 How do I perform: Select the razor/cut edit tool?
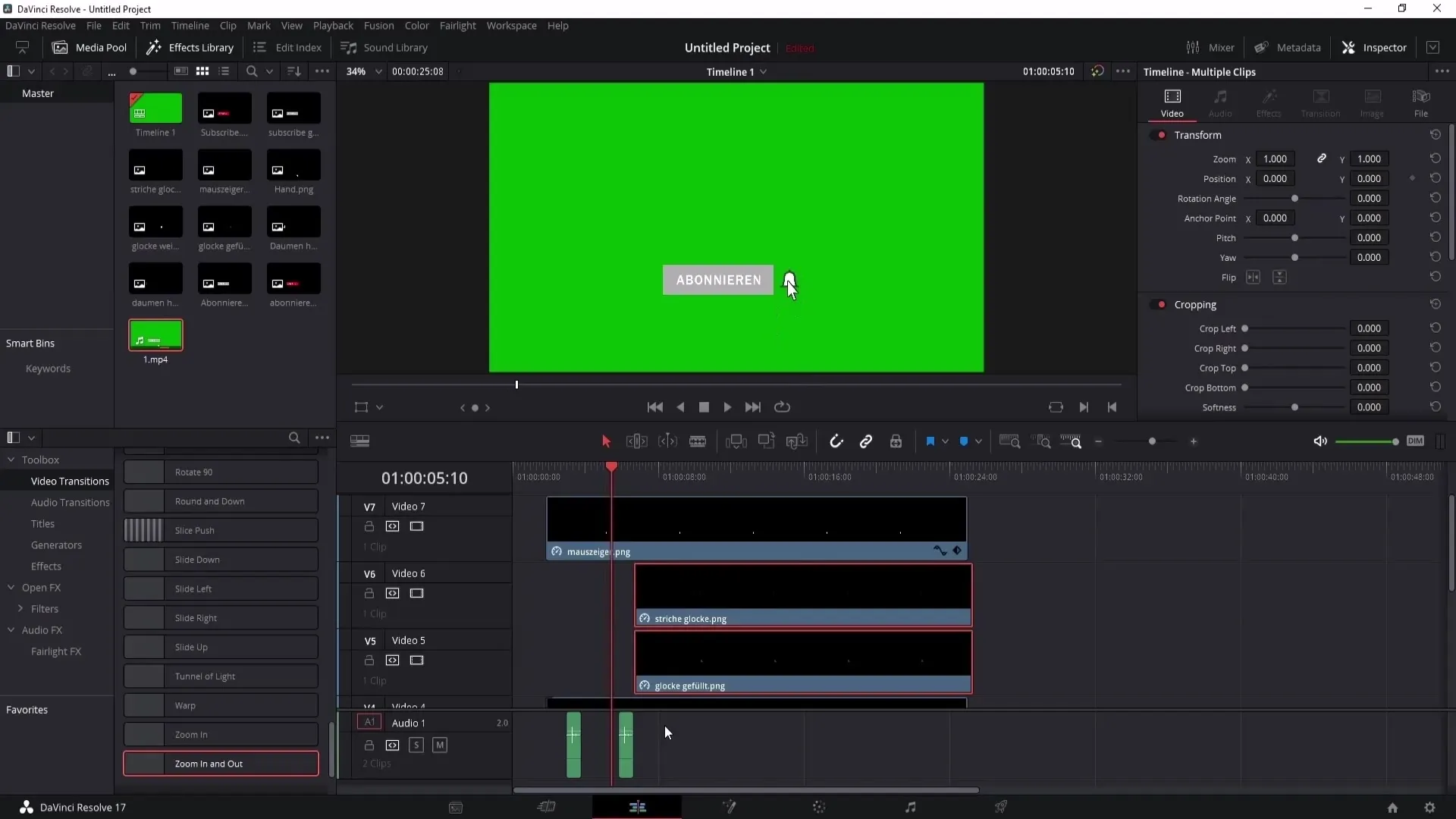click(698, 441)
